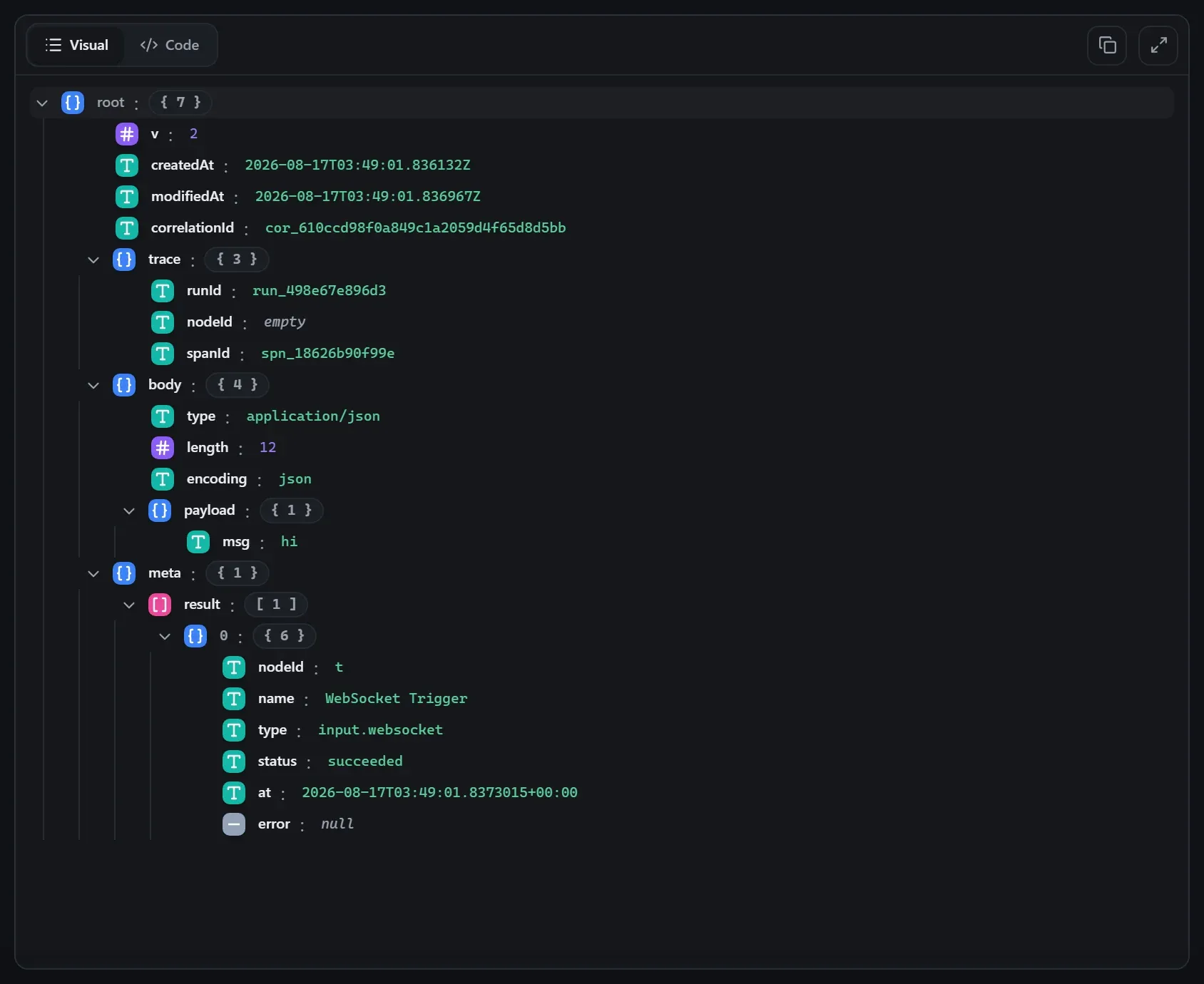Click the { 1 } count badge on meta

click(x=238, y=573)
